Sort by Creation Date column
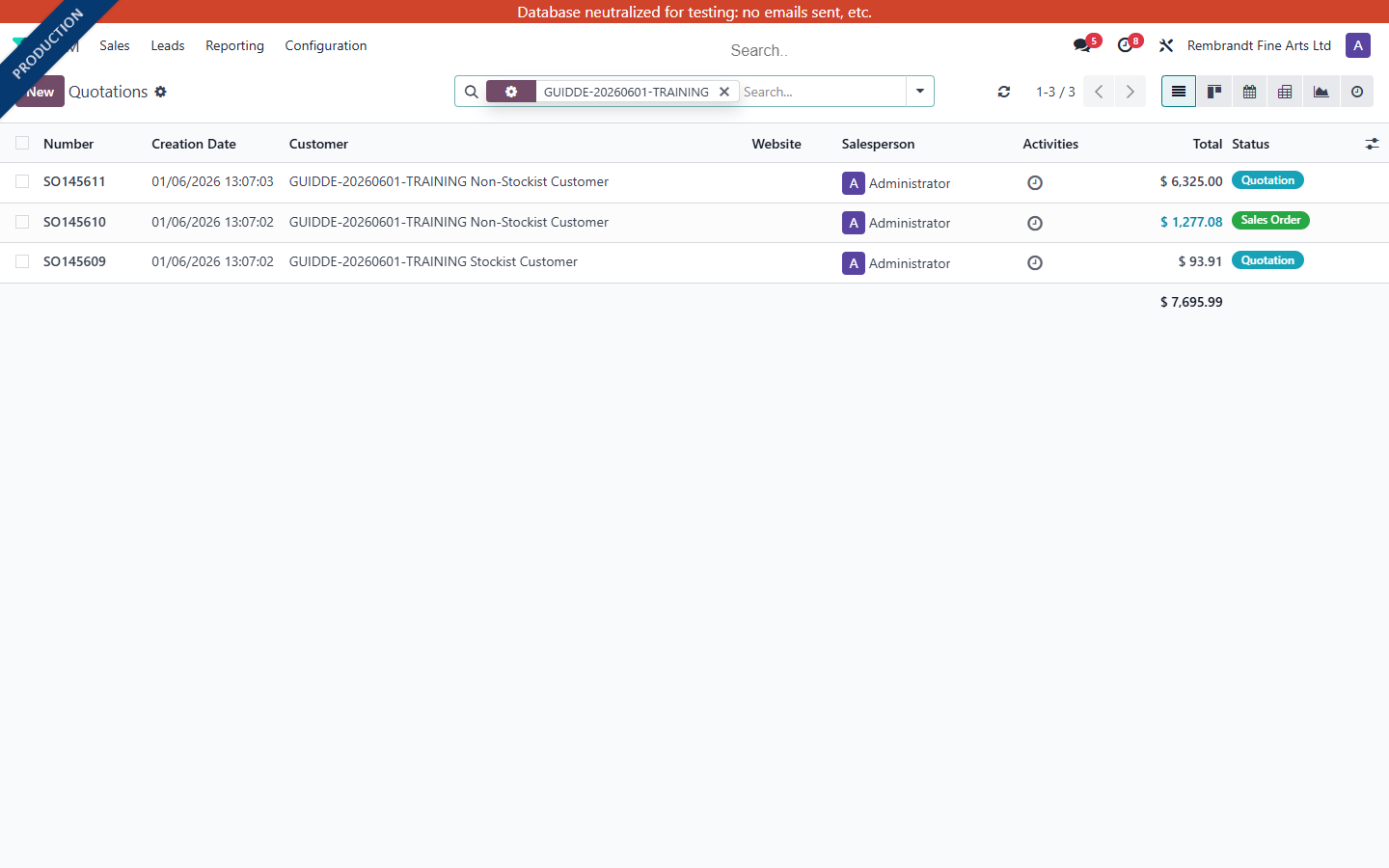 194,144
